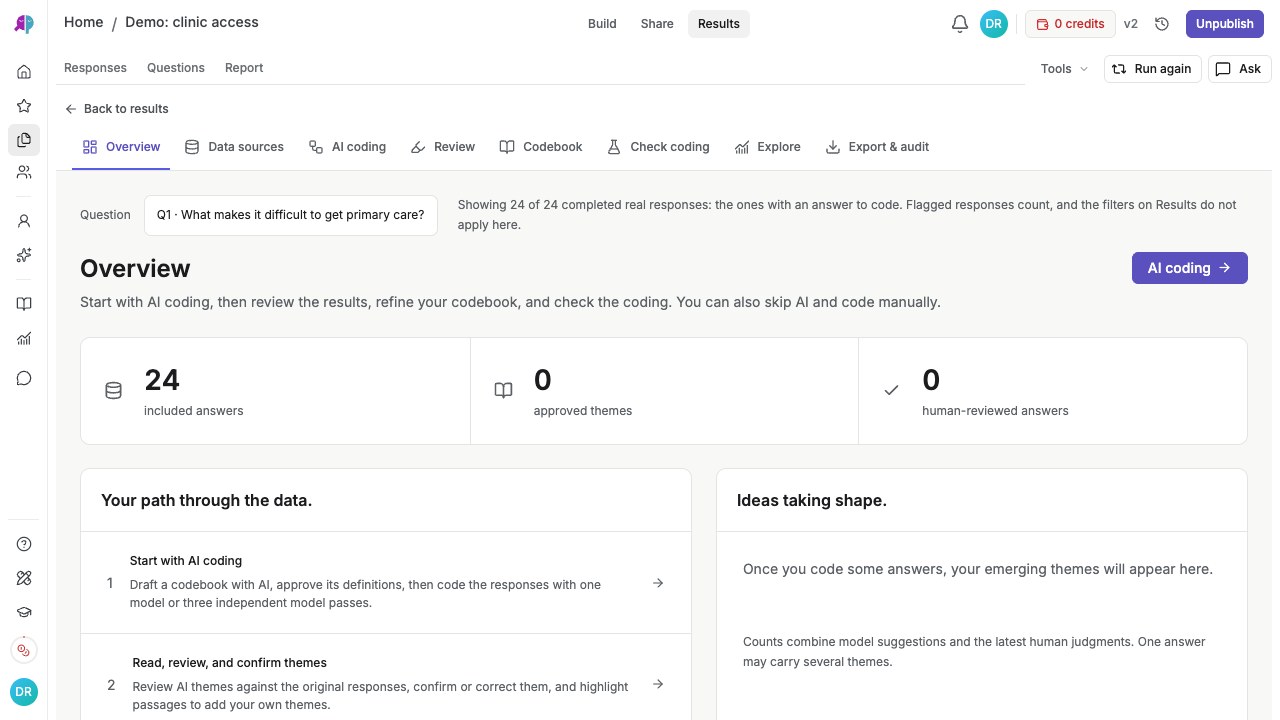Open the sparkles AI icon in sidebar
This screenshot has width=1280, height=720.
point(24,255)
